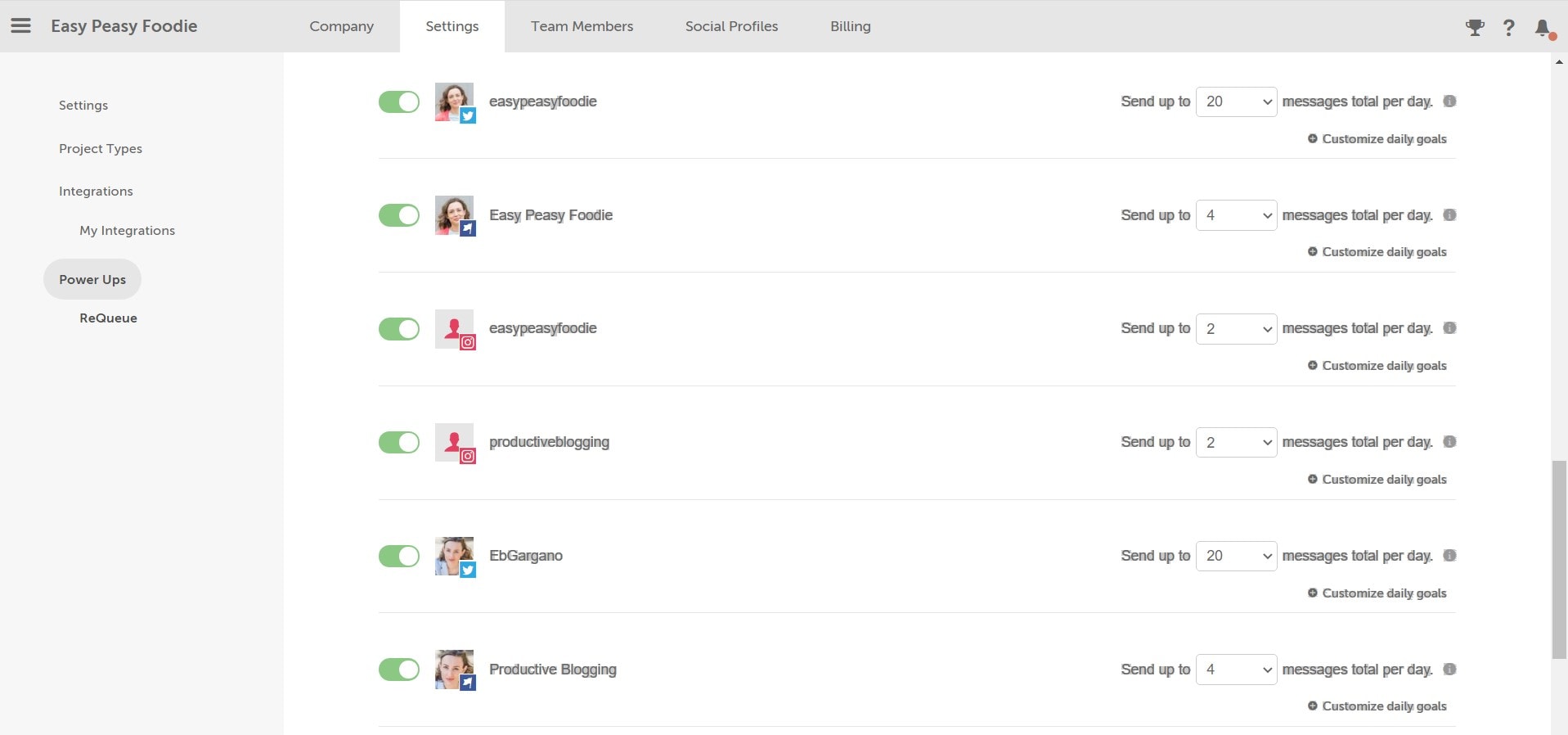1568x735 pixels.
Task: Click info icon for easypeasyfoodie Instagram row
Action: [1449, 328]
